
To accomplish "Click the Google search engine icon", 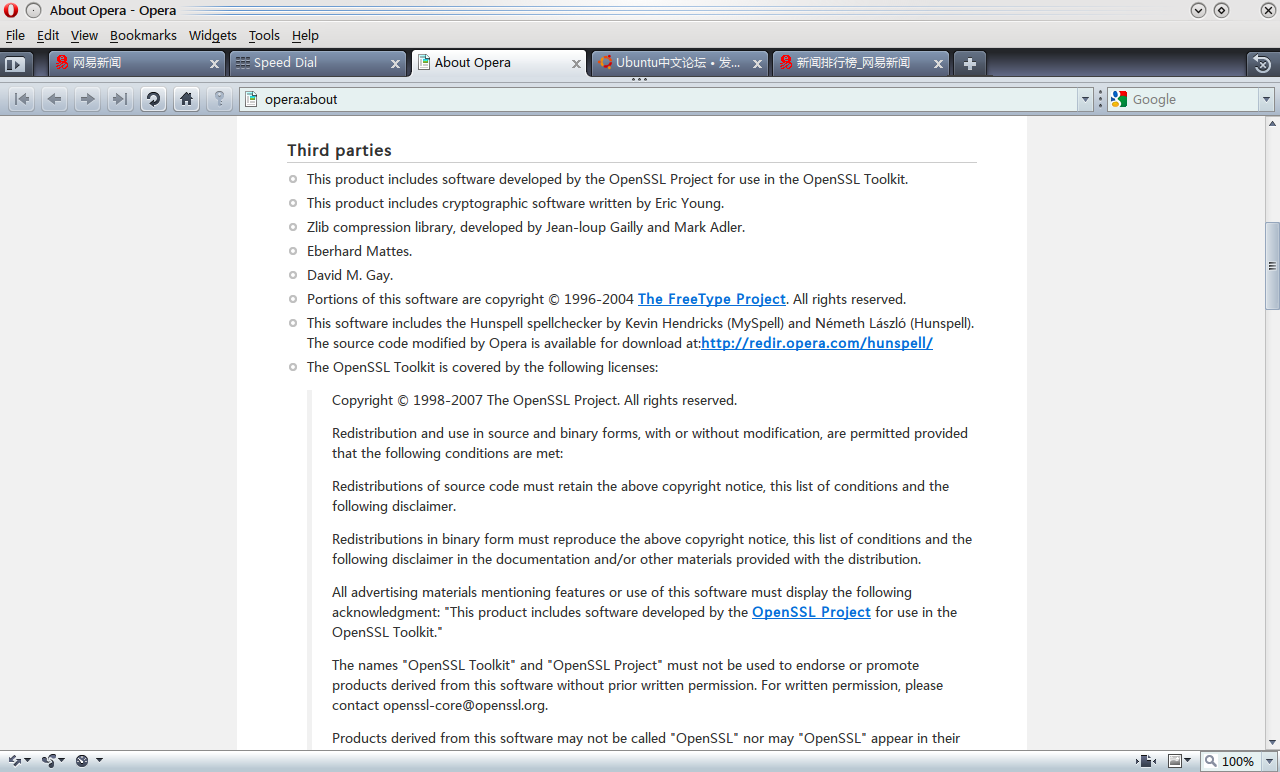I will pos(1119,99).
